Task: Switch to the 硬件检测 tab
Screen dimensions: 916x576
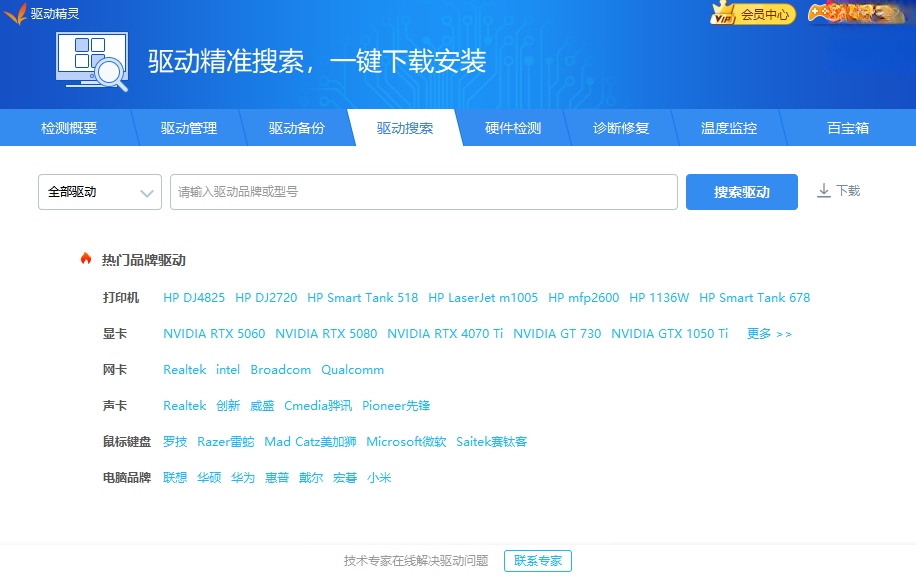Action: click(x=513, y=128)
